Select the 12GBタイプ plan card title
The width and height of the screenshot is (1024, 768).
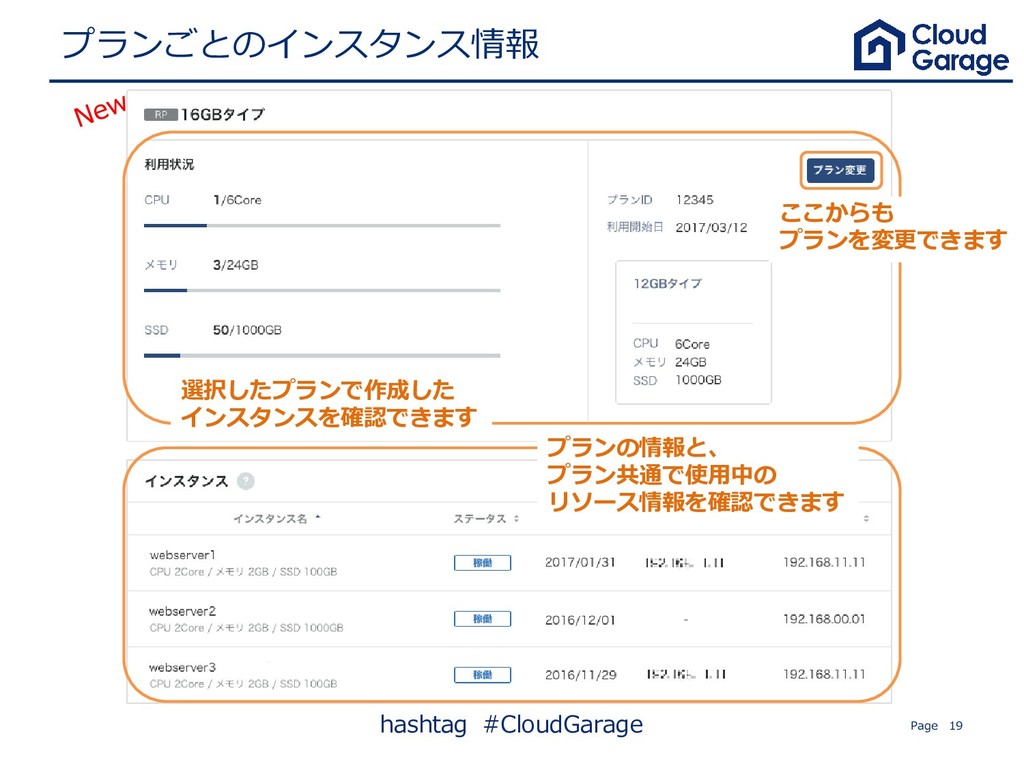click(667, 283)
